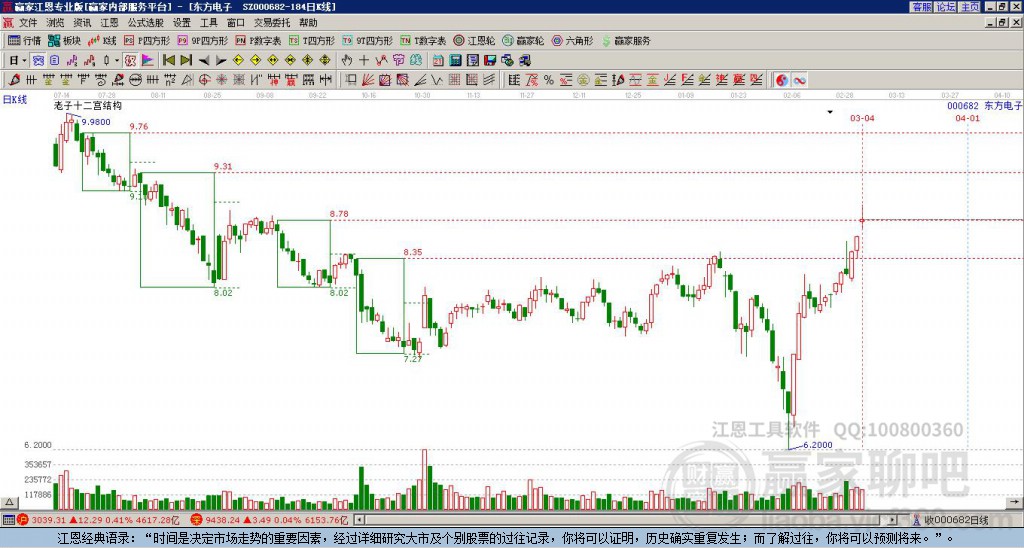This screenshot has width=1024, height=548.
Task: Open the 窗口 menu
Action: (x=236, y=22)
